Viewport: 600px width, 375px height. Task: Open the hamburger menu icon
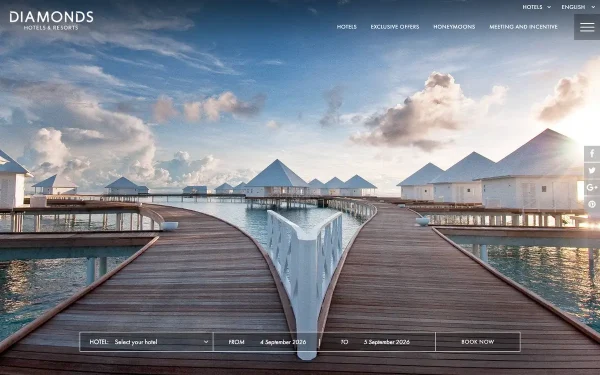[587, 27]
